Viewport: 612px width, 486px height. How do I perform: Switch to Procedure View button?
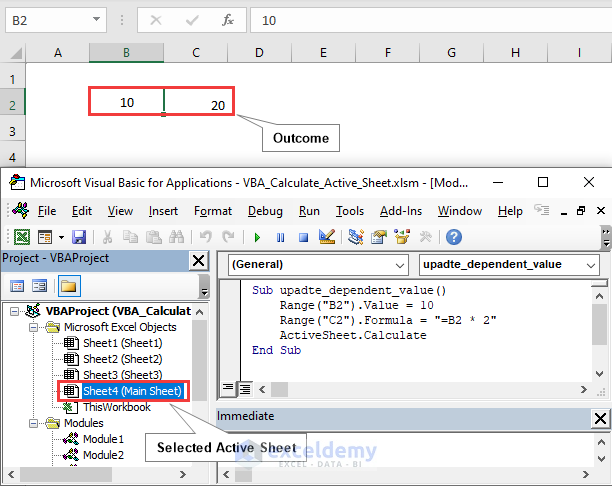click(x=228, y=389)
